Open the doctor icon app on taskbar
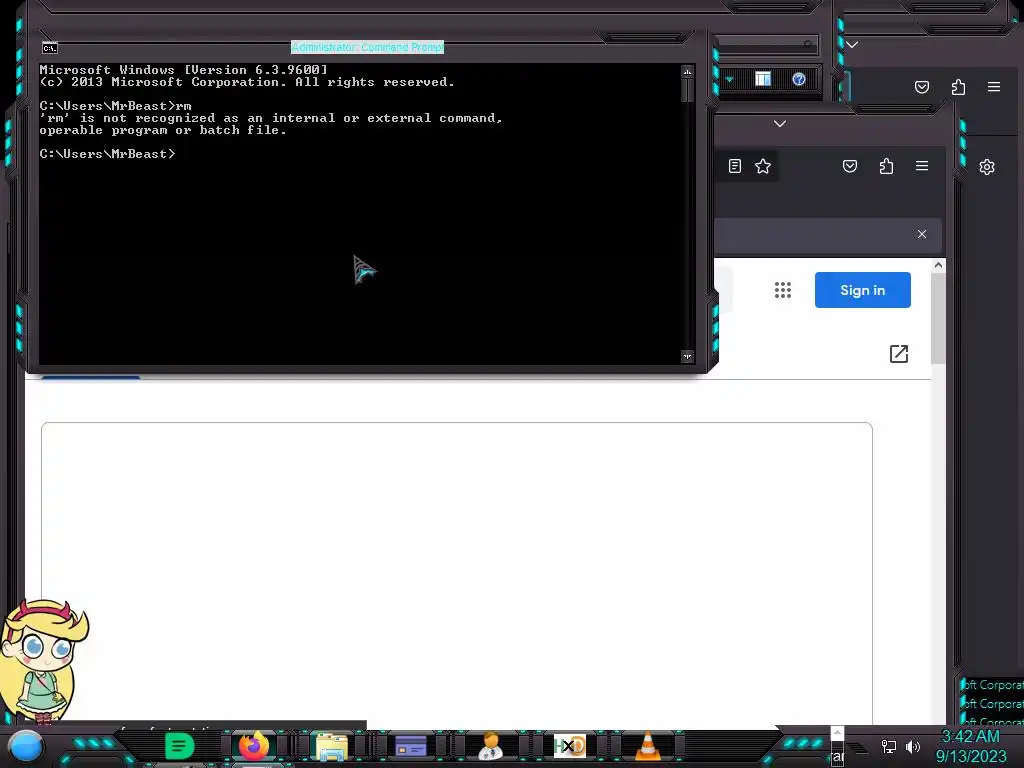 click(x=490, y=746)
